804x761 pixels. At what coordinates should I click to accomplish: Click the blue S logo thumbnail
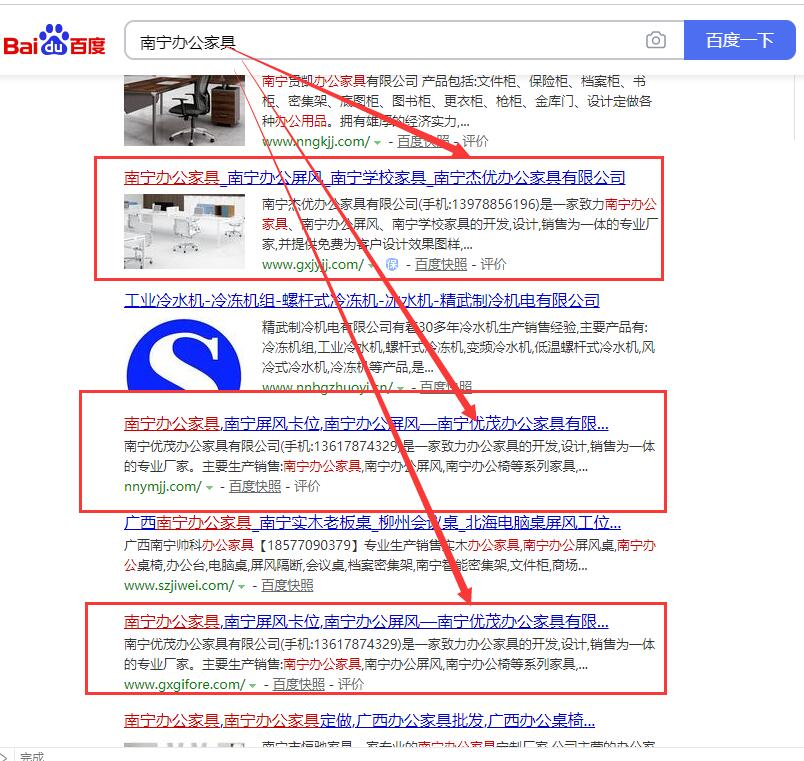184,355
